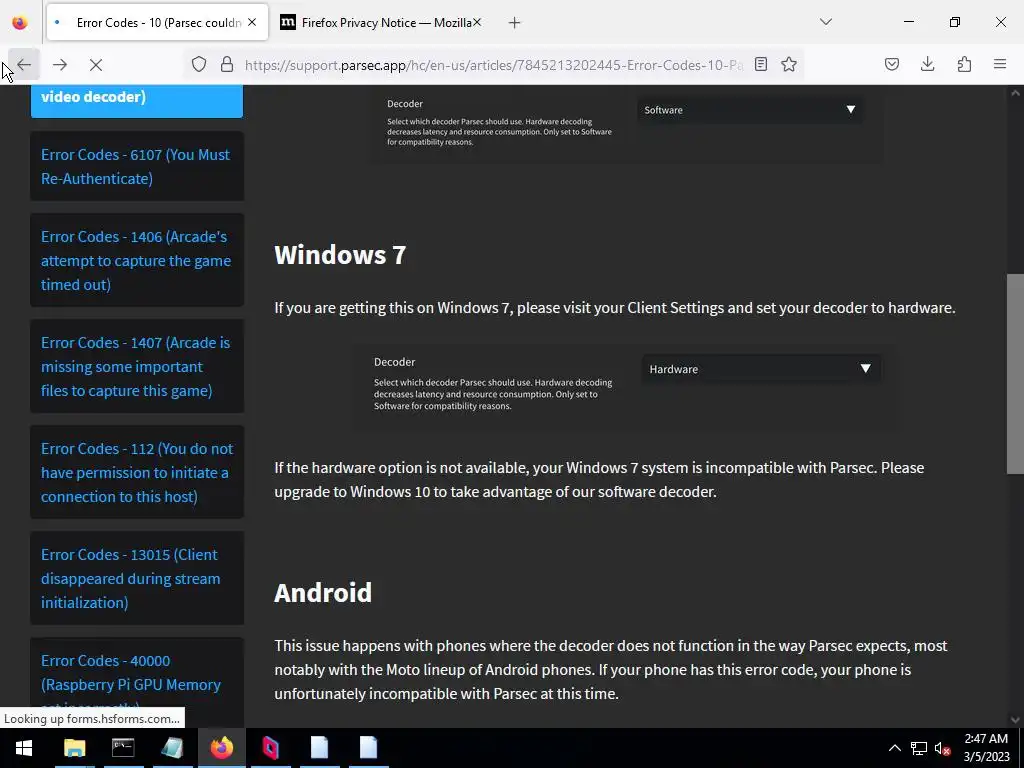Click the Firefox taskbar icon

[x=221, y=748]
